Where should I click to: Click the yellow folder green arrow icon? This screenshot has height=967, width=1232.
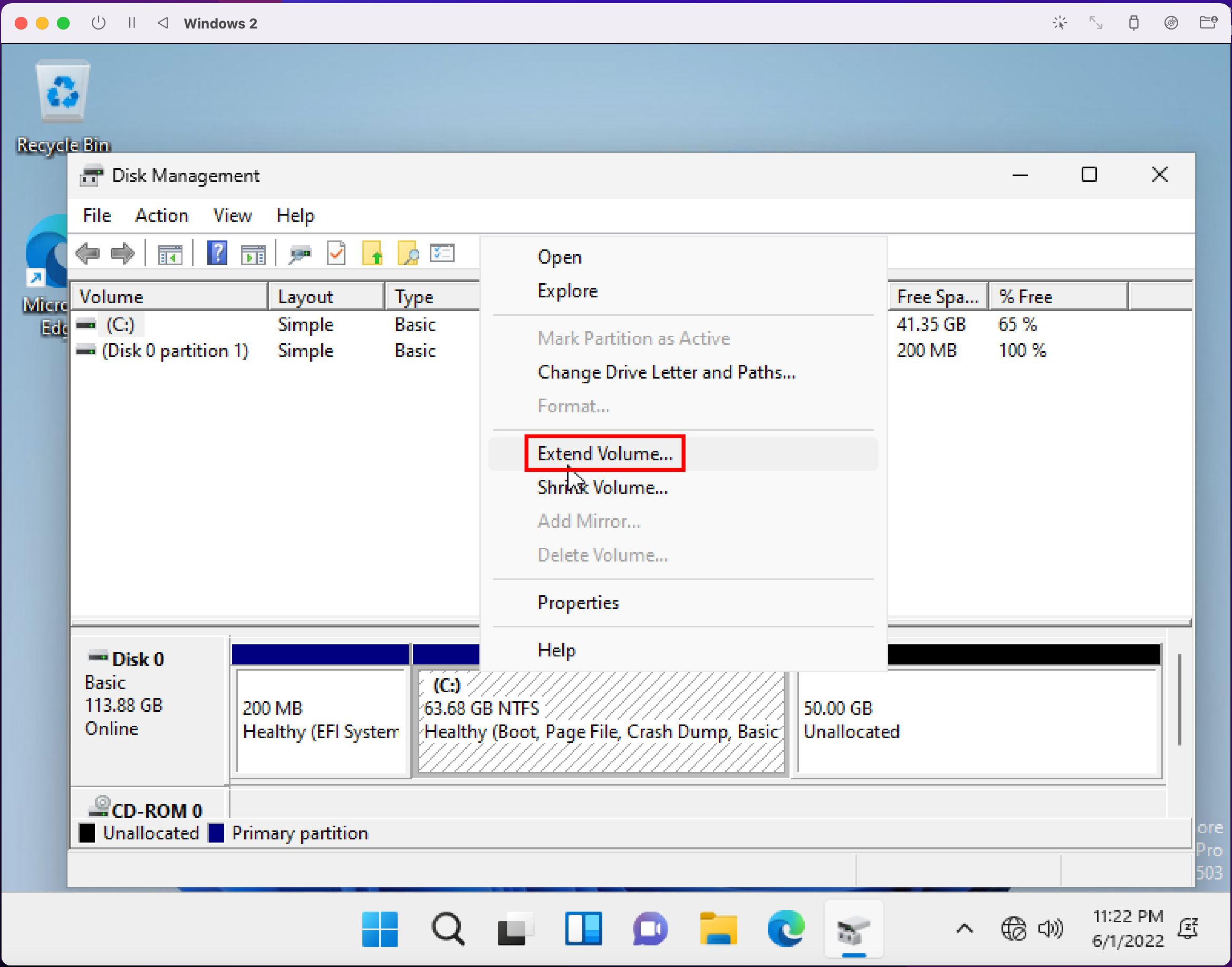372,253
